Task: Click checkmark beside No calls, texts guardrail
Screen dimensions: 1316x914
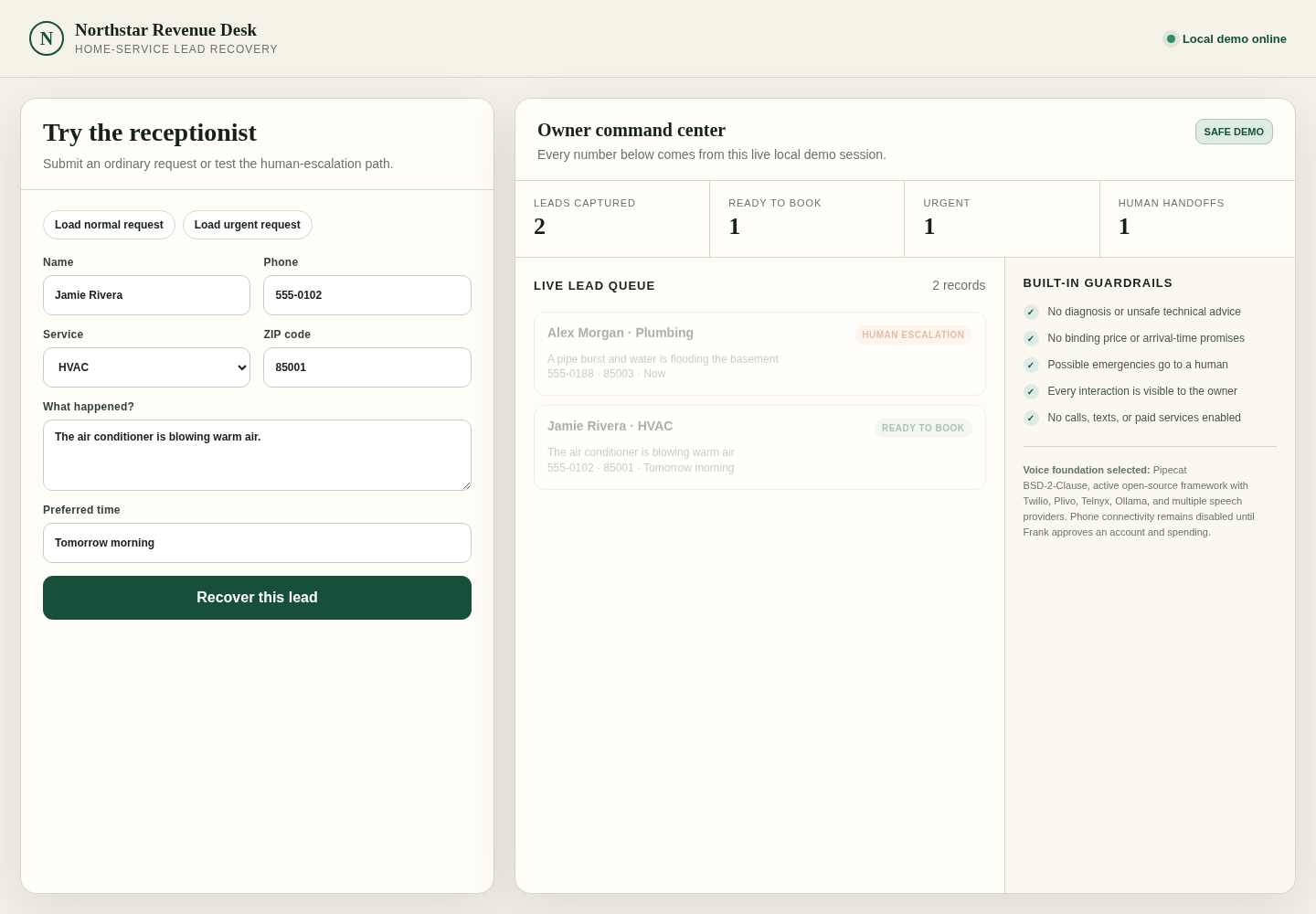Action: [1031, 418]
